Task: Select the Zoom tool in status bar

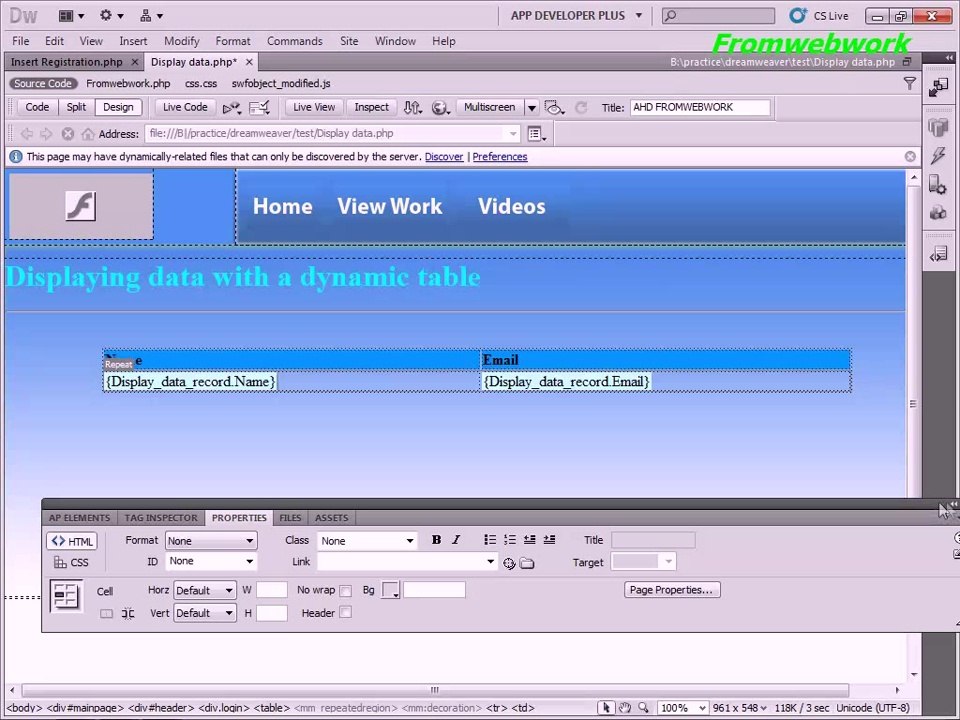Action: coord(643,708)
